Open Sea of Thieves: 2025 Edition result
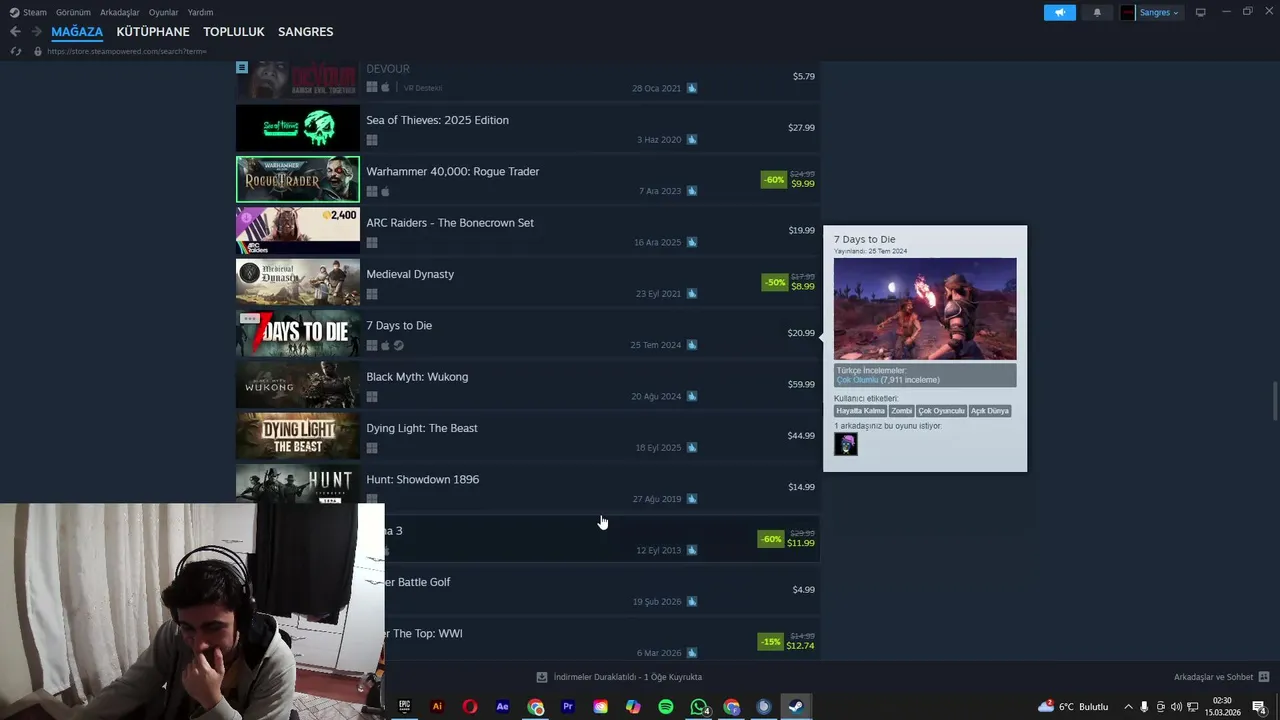1280x720 pixels. [527, 128]
